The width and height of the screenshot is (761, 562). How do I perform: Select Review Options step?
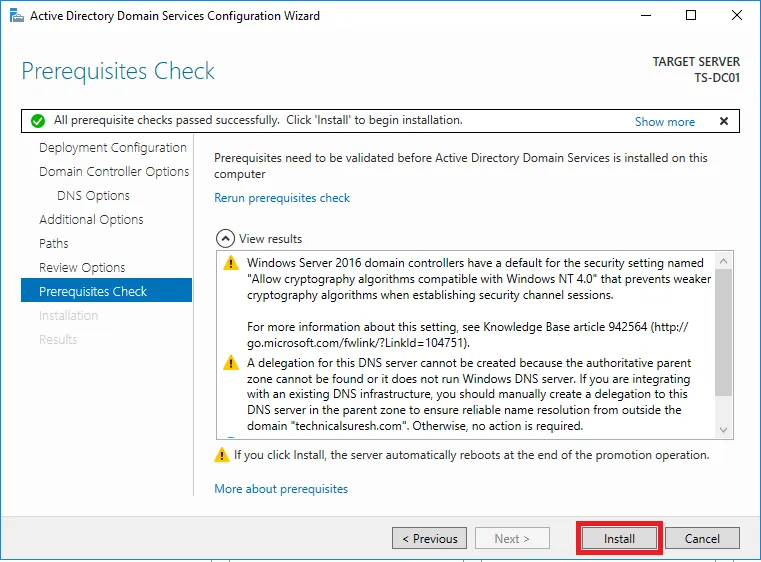click(x=82, y=267)
